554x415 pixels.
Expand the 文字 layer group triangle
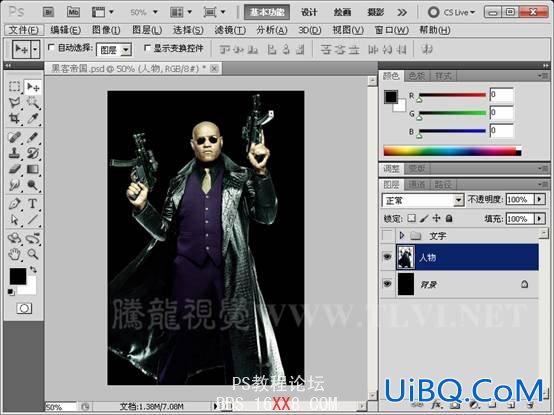402,235
